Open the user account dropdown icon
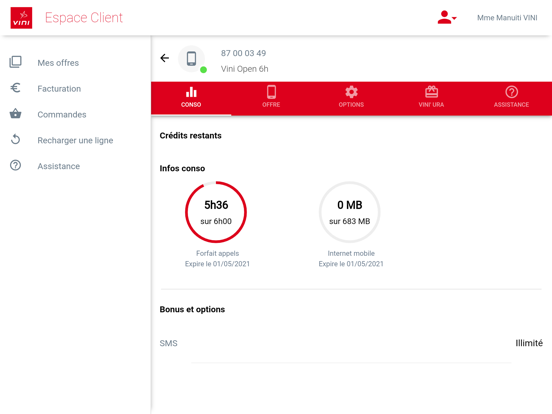The width and height of the screenshot is (552, 414). (x=447, y=17)
